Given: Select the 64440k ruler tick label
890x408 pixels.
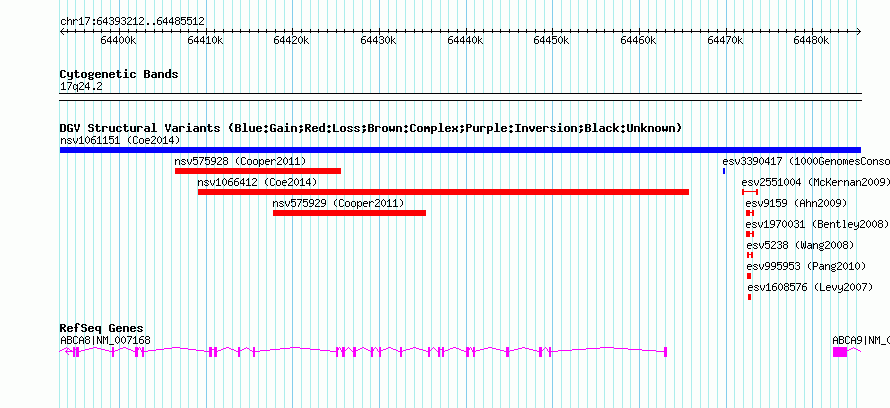Looking at the screenshot, I should coord(465,40).
